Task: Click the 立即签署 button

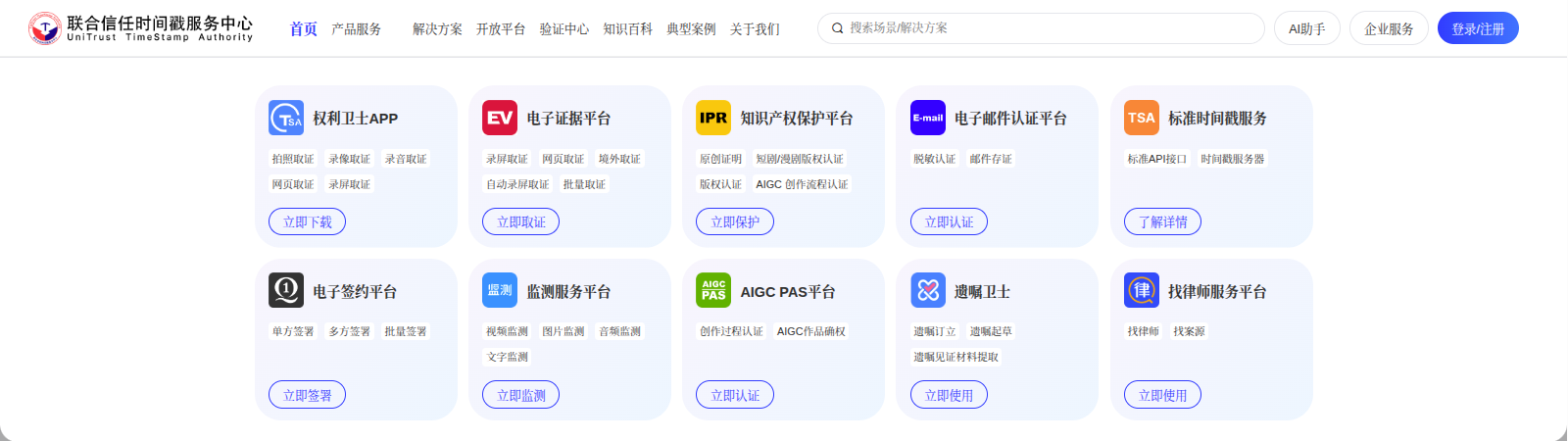Action: point(308,395)
